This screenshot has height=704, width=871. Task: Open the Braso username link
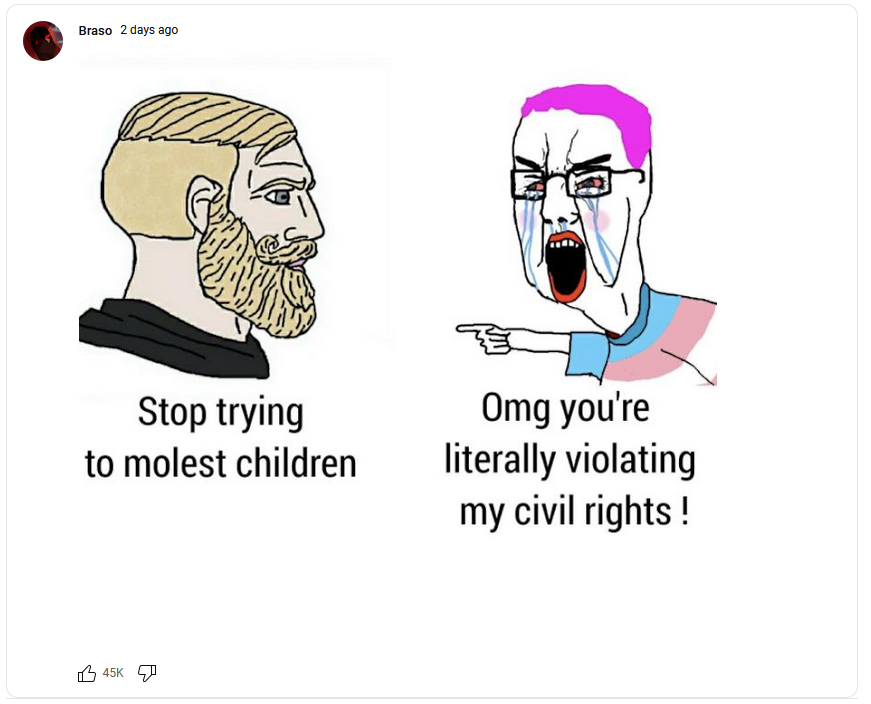pos(95,31)
